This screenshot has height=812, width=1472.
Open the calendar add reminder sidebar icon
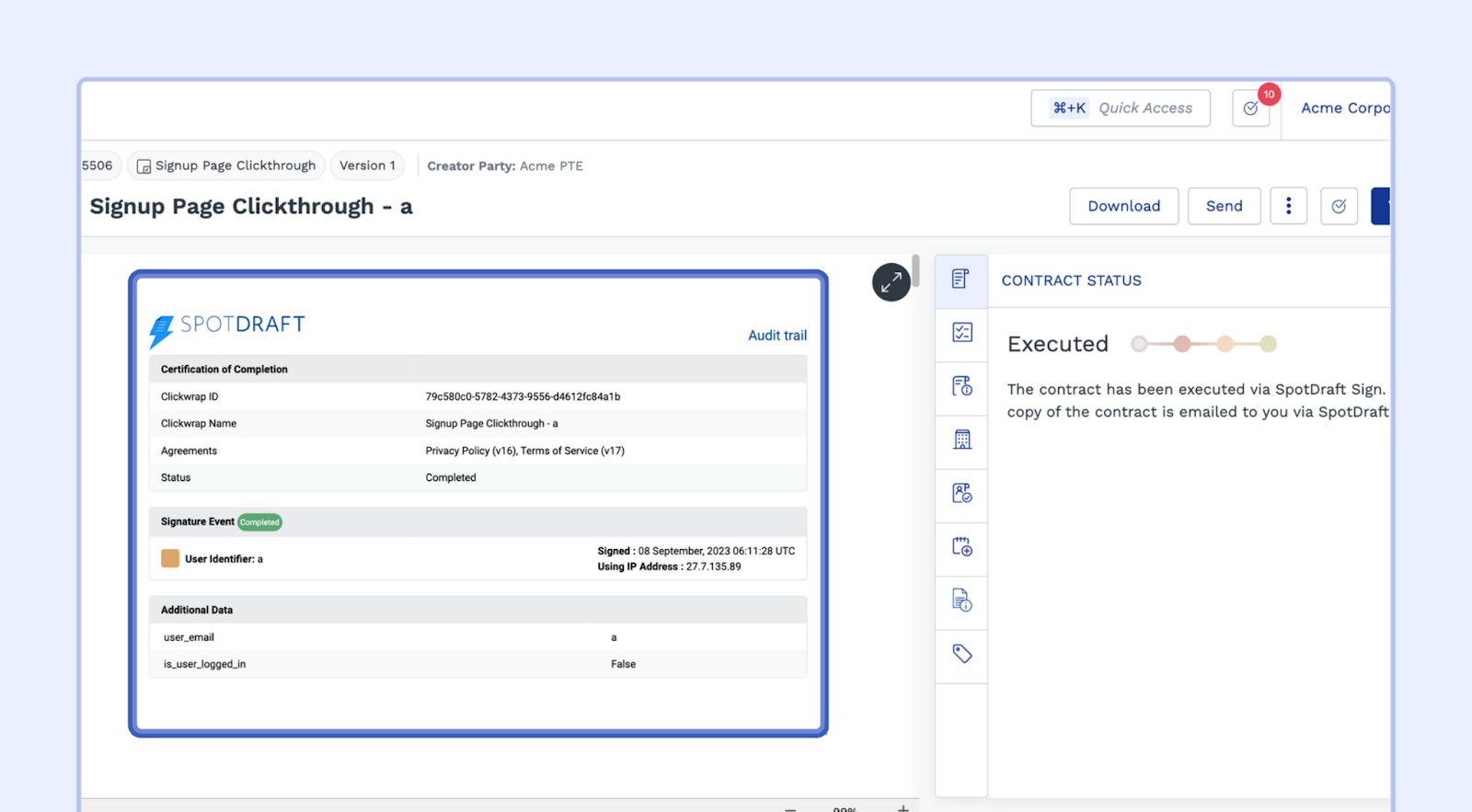[x=961, y=547]
